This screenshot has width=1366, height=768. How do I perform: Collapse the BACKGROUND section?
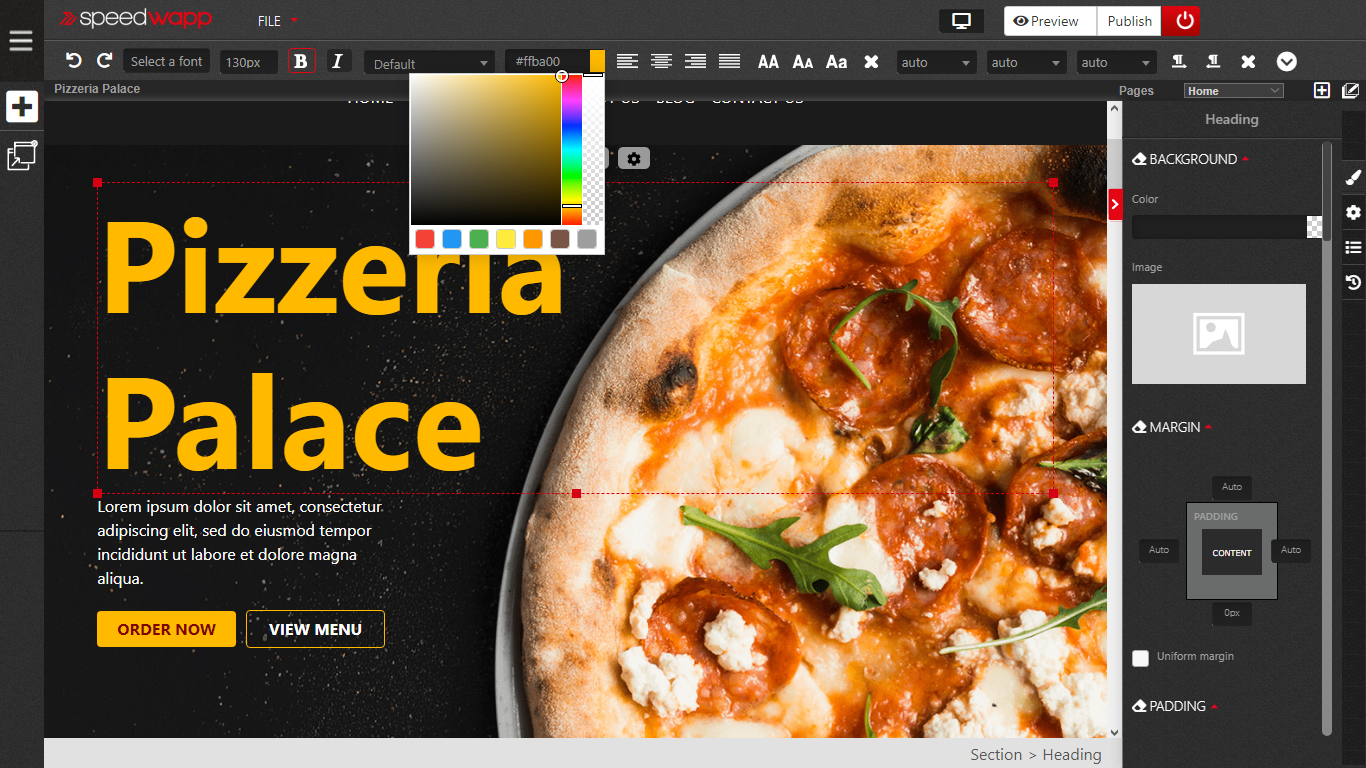(x=1190, y=159)
